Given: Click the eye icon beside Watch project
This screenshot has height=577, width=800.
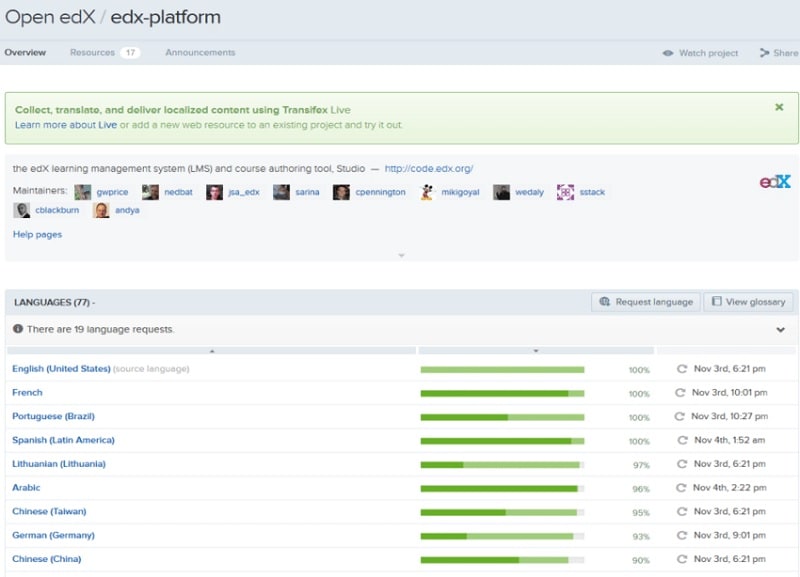Looking at the screenshot, I should [668, 53].
